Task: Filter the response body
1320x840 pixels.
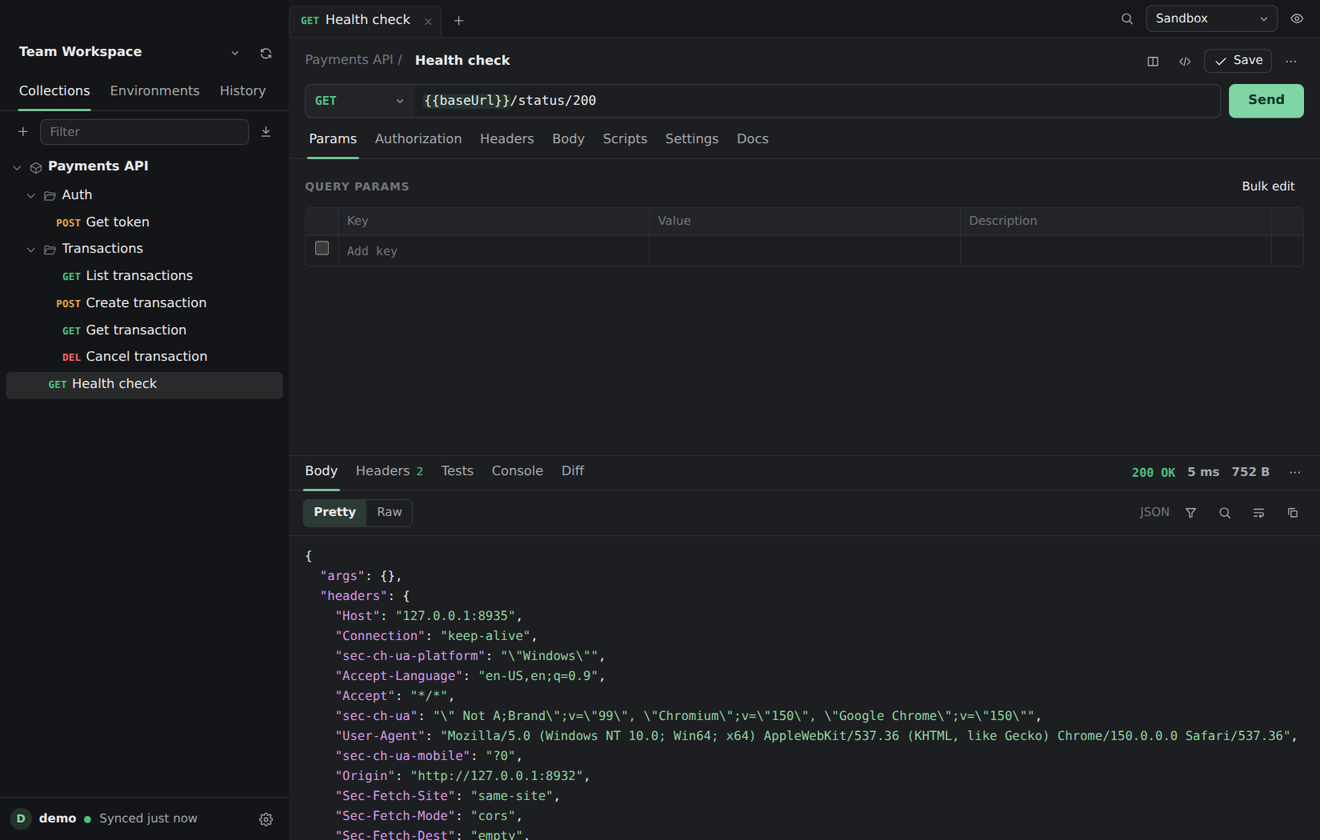Action: tap(1191, 513)
